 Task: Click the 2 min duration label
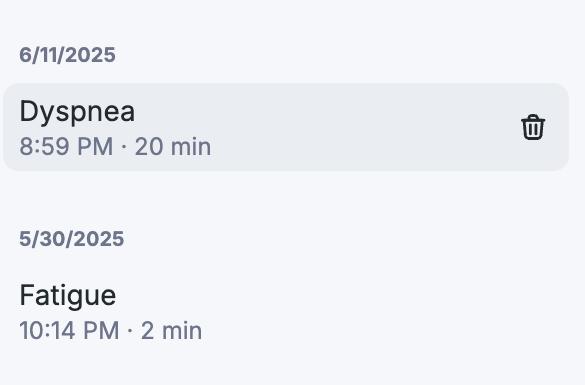click(171, 331)
